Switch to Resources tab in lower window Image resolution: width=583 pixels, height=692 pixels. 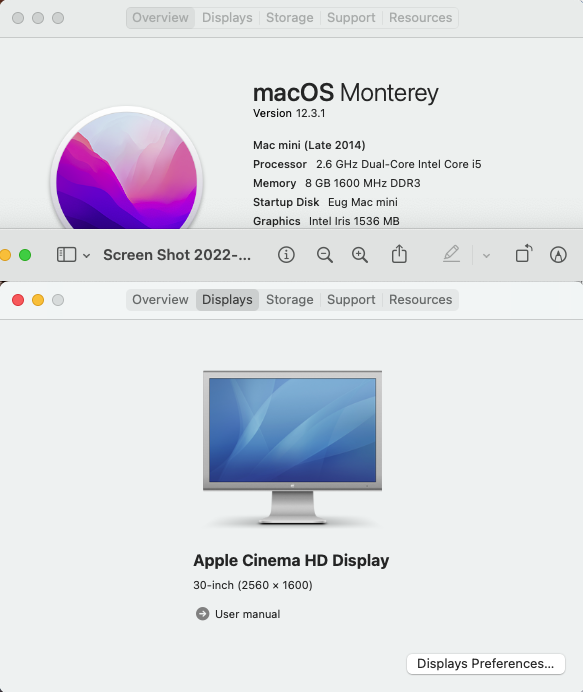click(420, 300)
